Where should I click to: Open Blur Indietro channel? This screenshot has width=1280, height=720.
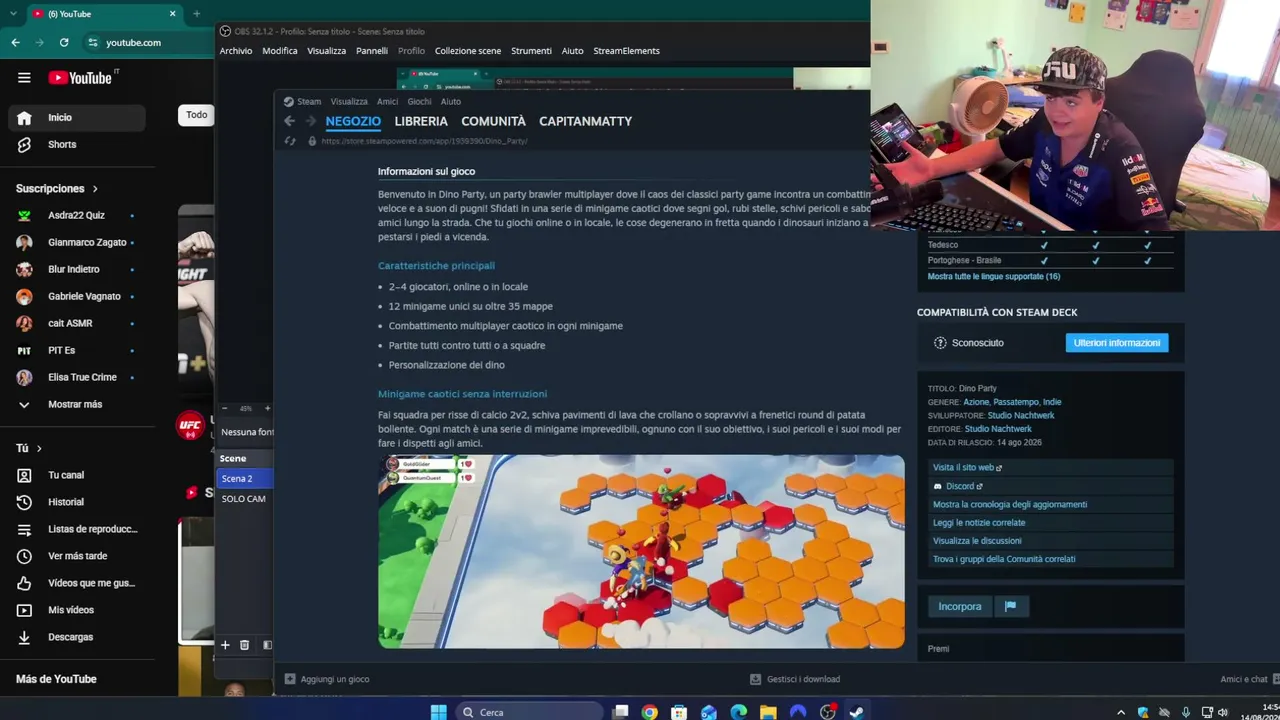[x=77, y=269]
